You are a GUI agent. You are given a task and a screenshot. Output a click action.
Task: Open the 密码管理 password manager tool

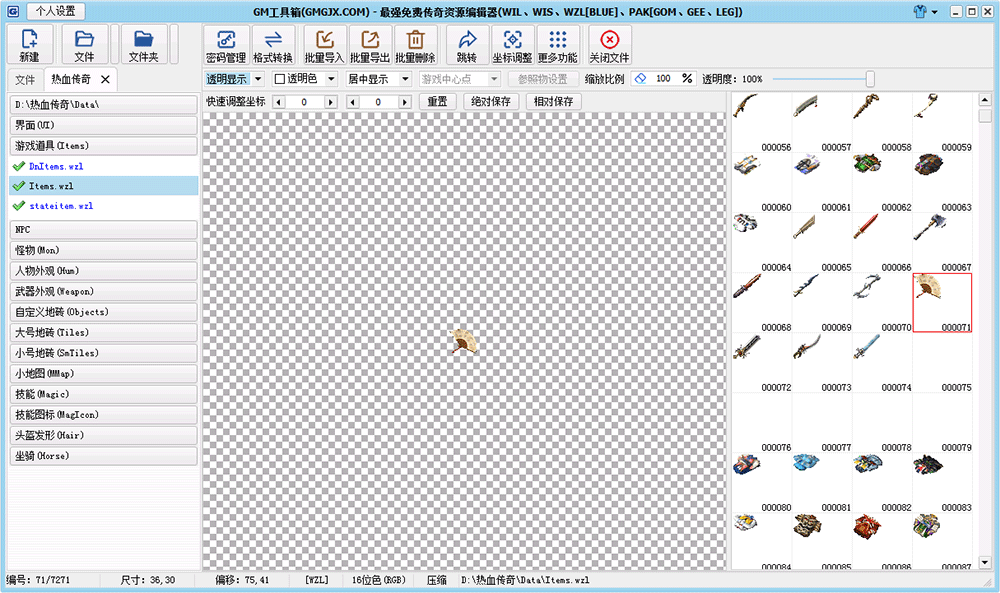click(225, 45)
